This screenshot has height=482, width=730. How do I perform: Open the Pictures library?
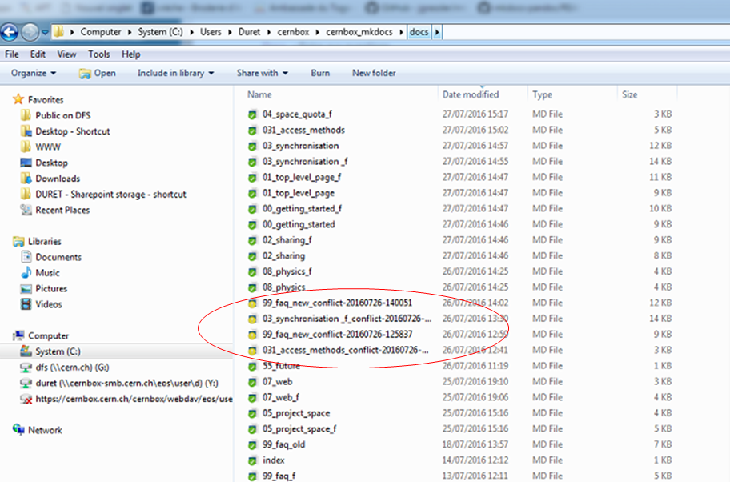click(52, 288)
